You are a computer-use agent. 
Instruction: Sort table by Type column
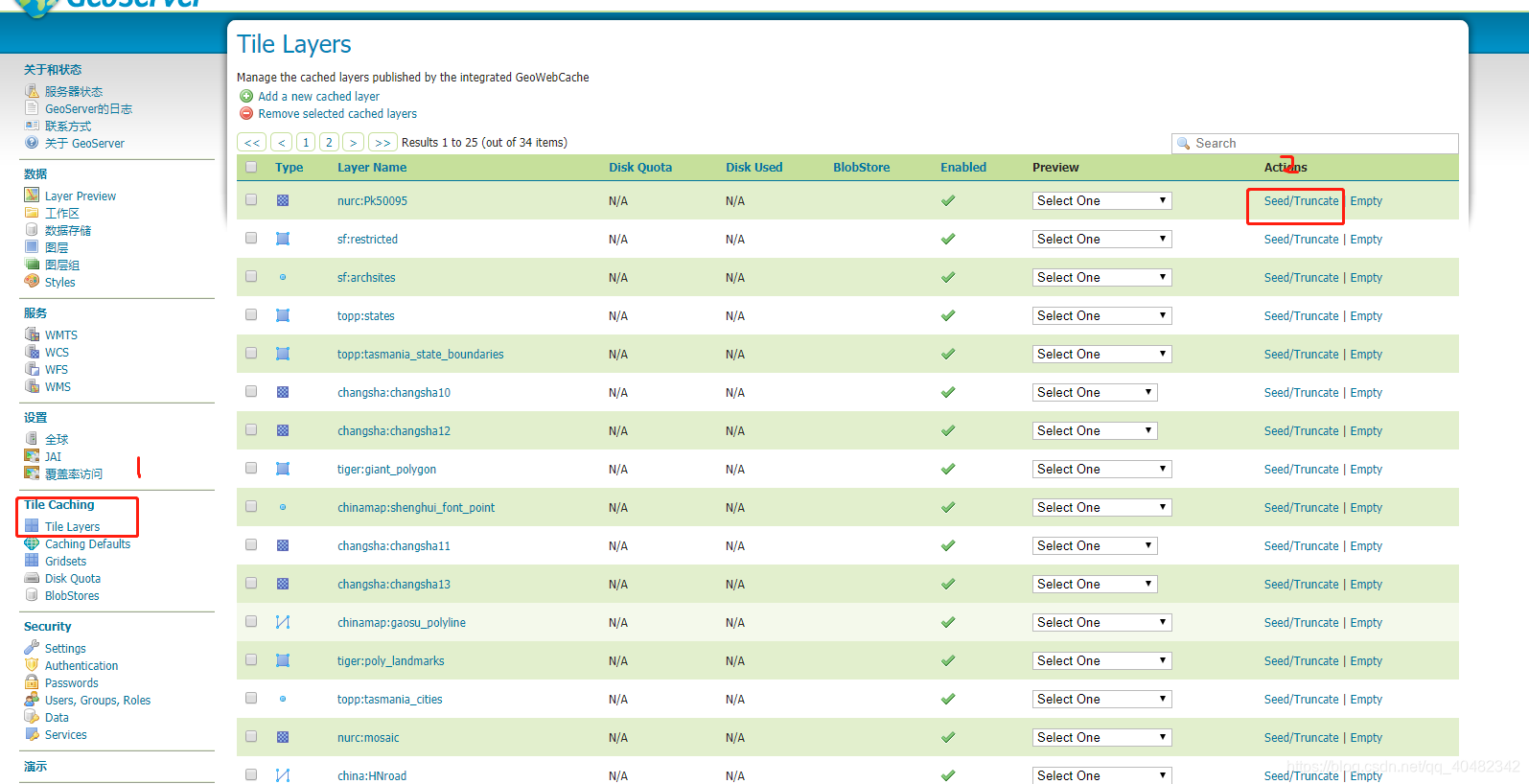[x=289, y=167]
